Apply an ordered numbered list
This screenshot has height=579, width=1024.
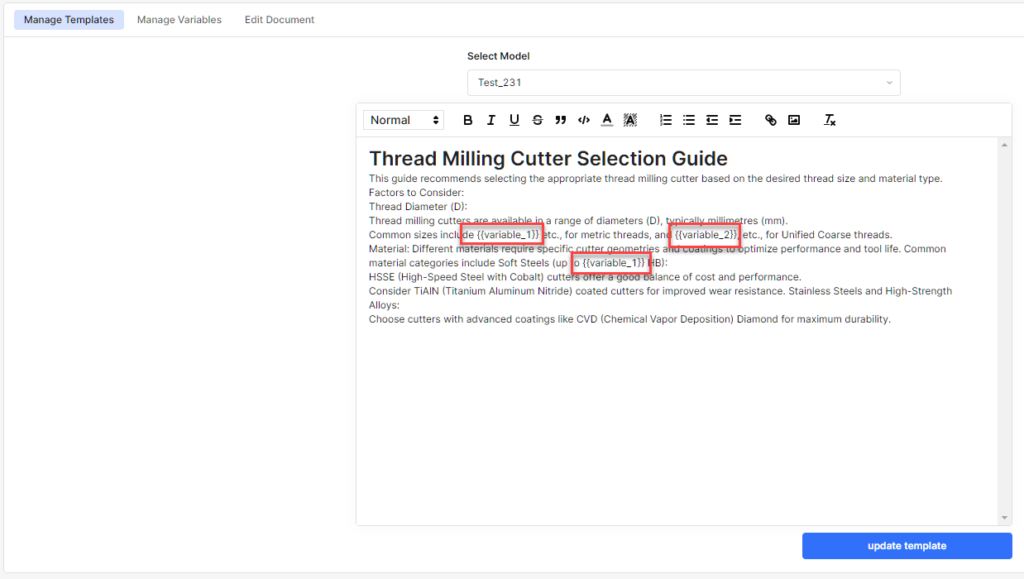(x=665, y=119)
